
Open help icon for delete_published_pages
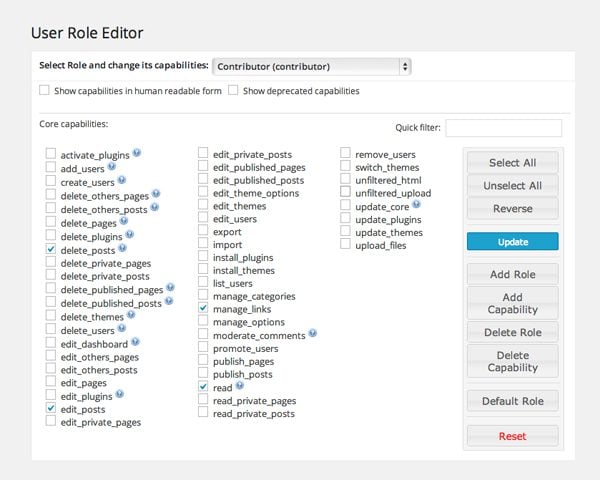[x=170, y=287]
